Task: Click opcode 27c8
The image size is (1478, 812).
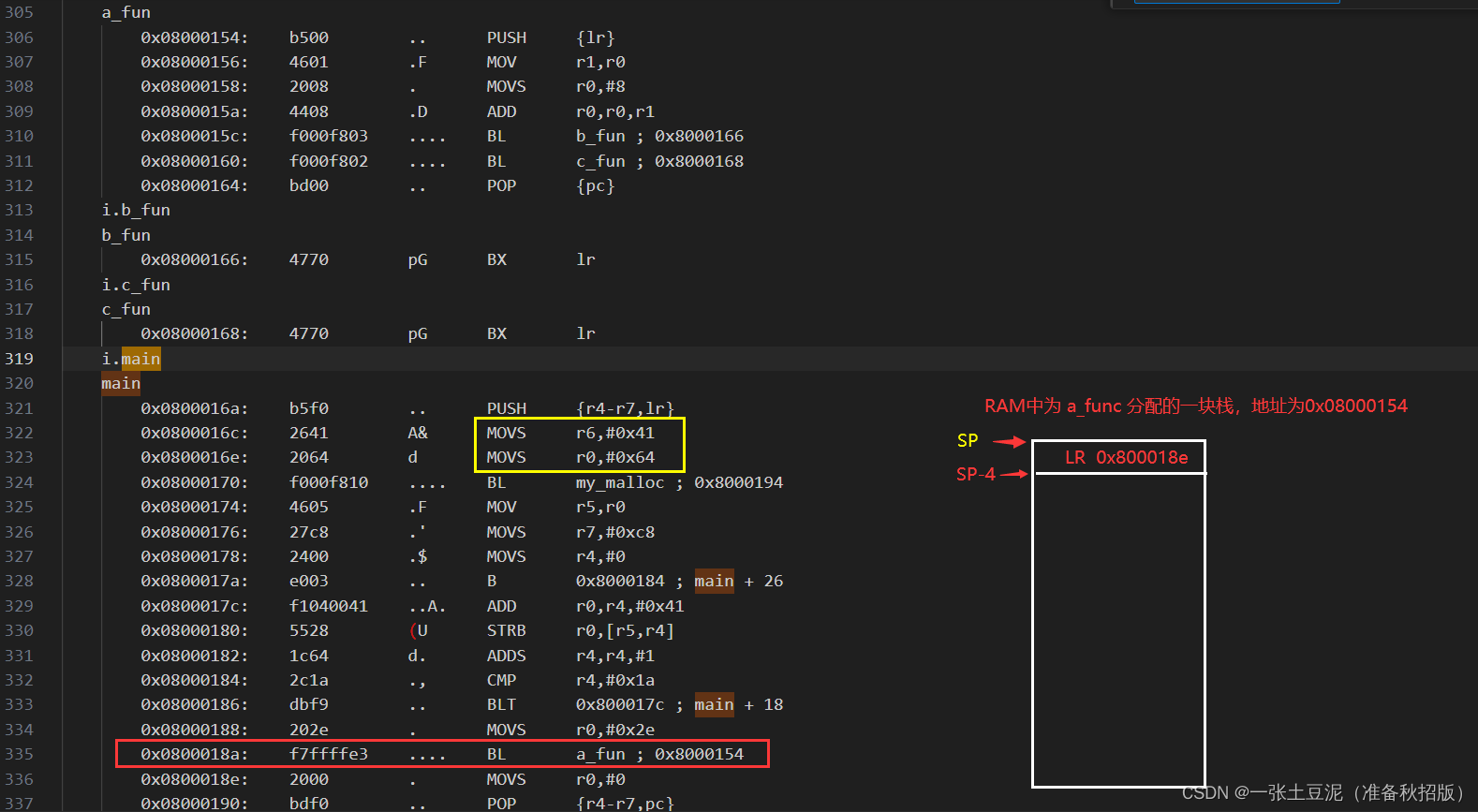Action: pos(309,532)
